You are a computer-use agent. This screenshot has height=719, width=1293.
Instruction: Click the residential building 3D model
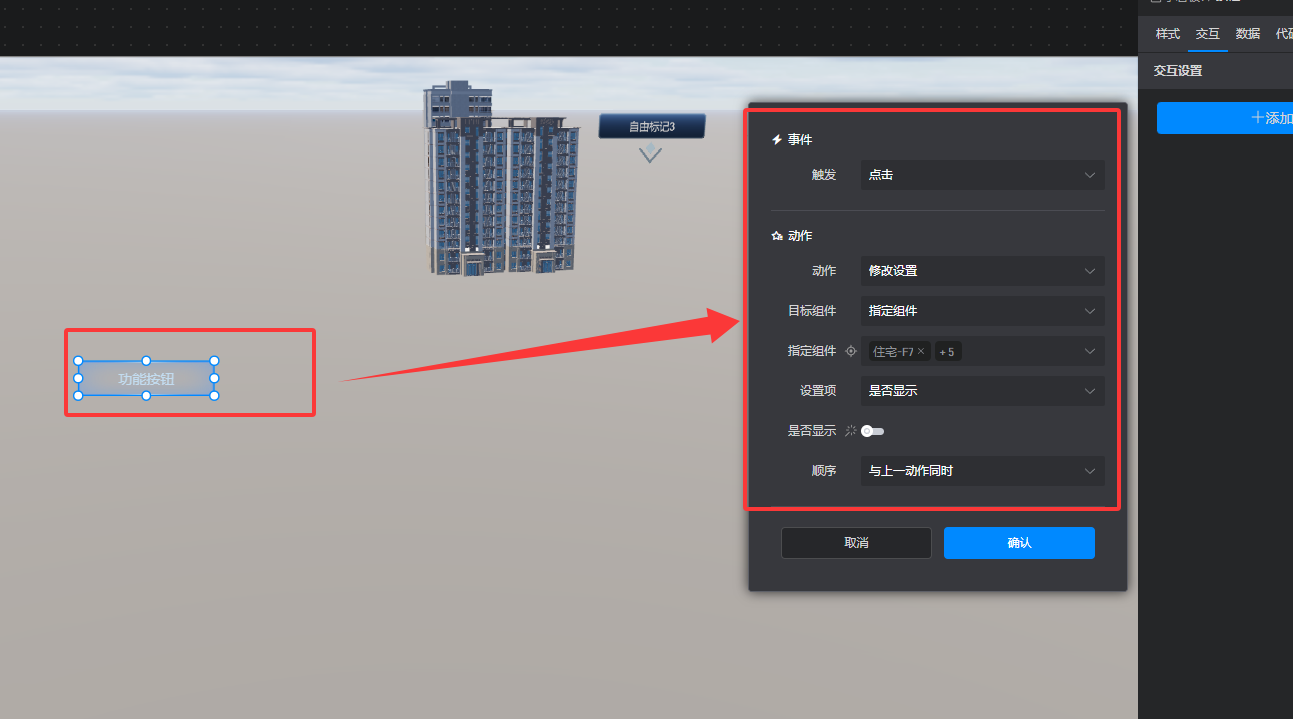[x=501, y=180]
